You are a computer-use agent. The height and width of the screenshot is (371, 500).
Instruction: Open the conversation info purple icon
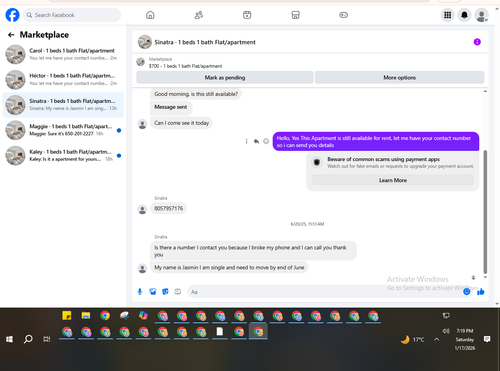coord(477,42)
